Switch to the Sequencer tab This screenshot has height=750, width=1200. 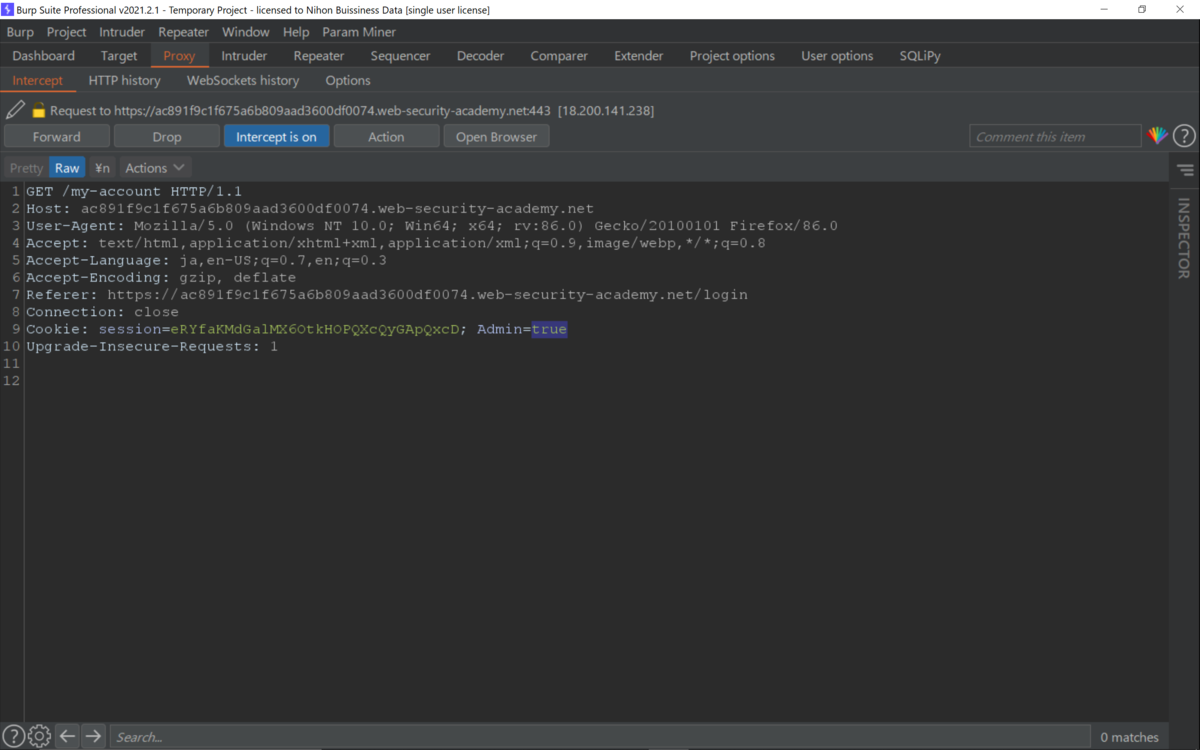pos(400,56)
